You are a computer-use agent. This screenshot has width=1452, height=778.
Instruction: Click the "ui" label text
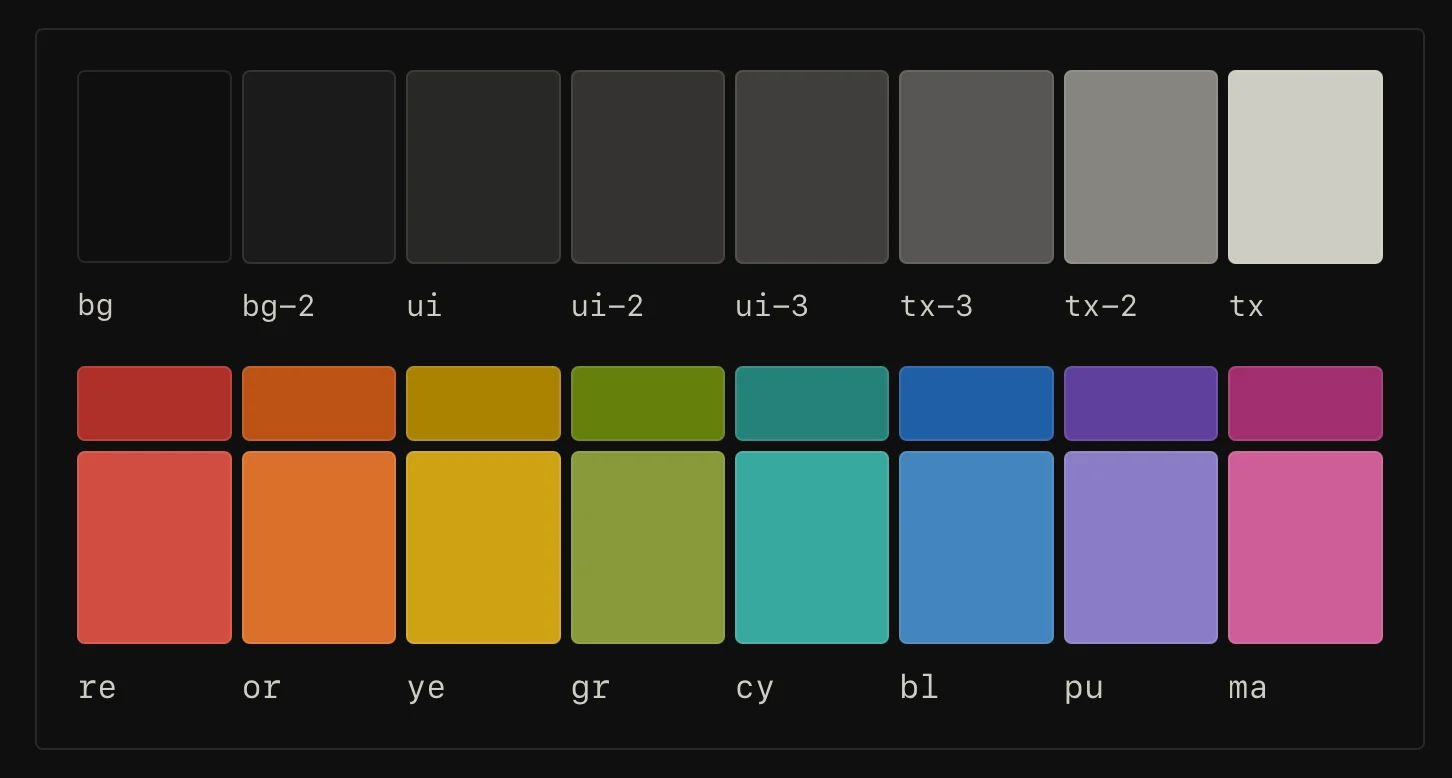tap(424, 306)
